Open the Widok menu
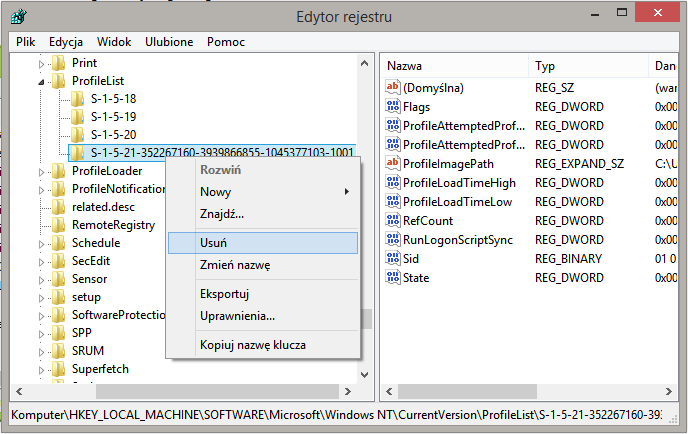Viewport: 688px width, 434px height. click(x=114, y=42)
